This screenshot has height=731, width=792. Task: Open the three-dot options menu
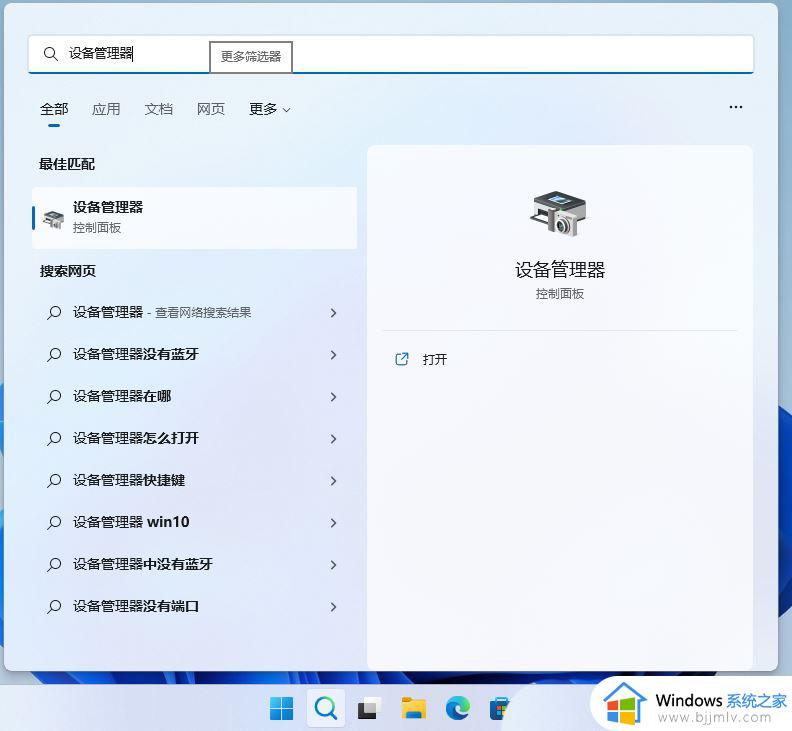[735, 107]
